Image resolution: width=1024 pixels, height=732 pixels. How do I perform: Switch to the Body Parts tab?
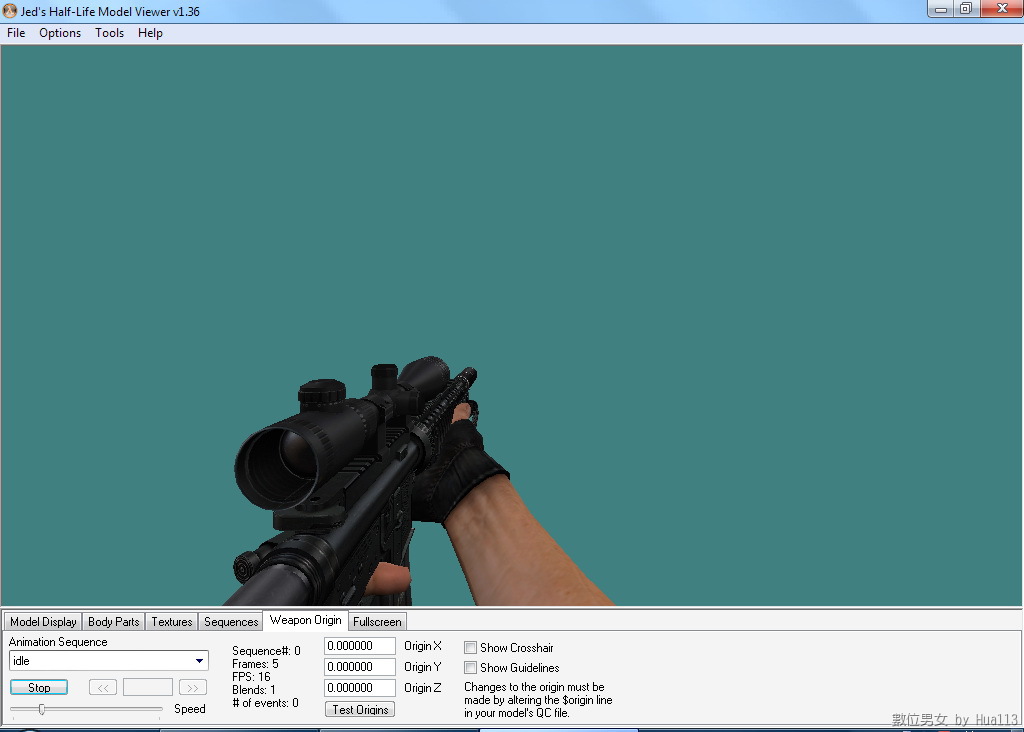pyautogui.click(x=114, y=622)
